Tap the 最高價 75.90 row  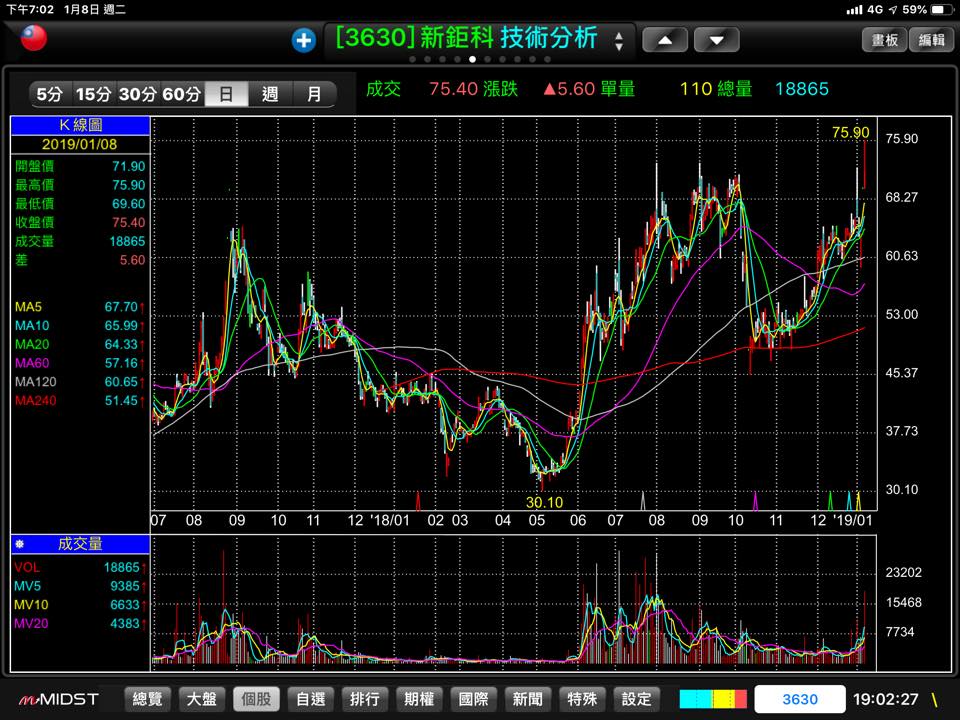click(80, 185)
